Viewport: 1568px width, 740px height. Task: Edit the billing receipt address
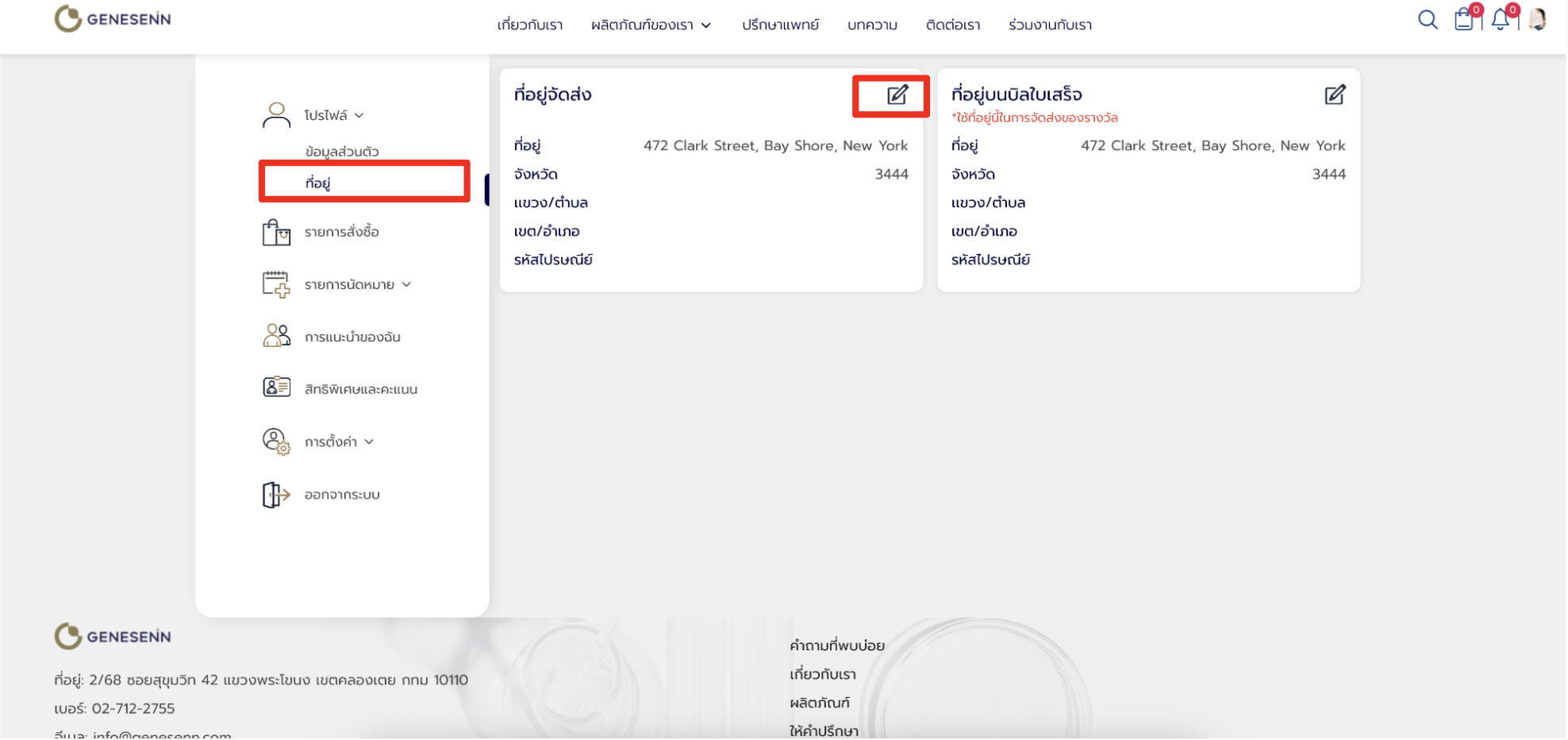pos(1335,95)
